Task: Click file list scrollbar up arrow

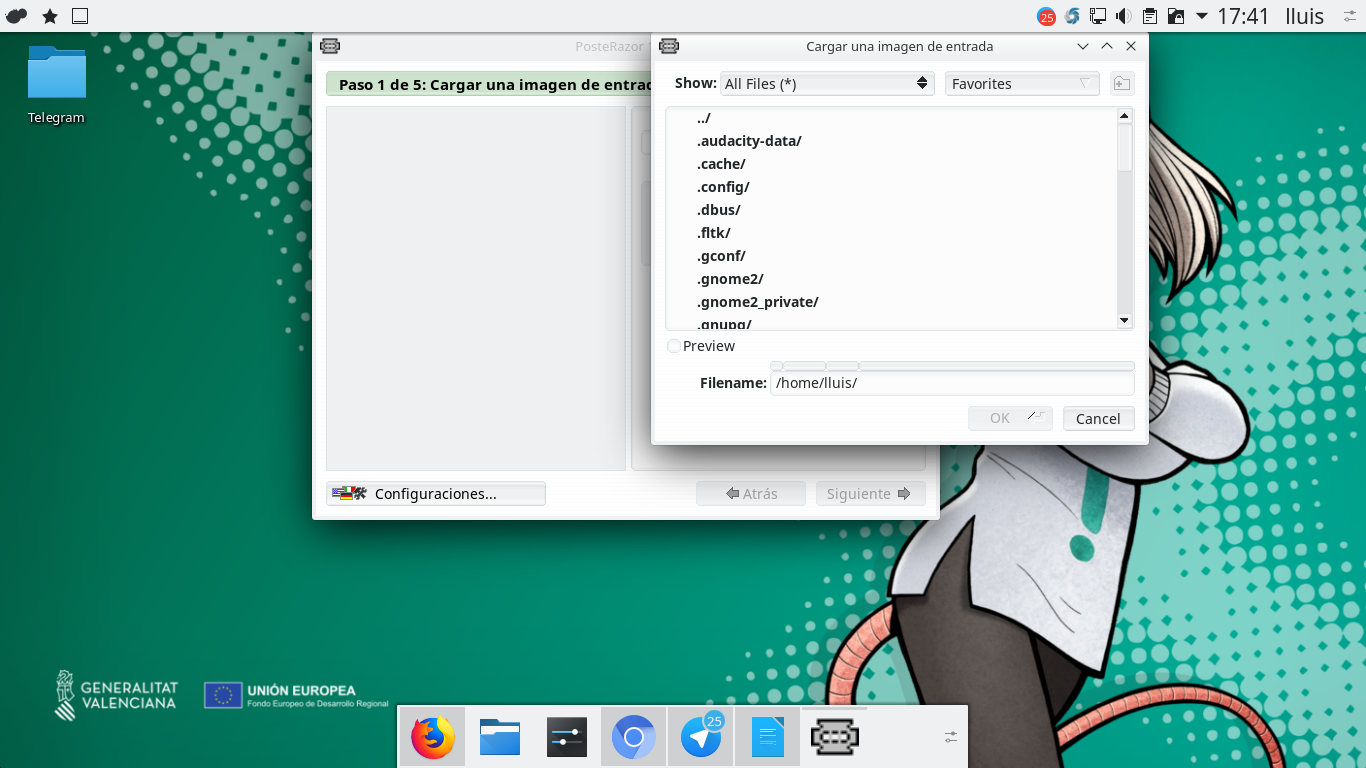Action: tap(1125, 116)
